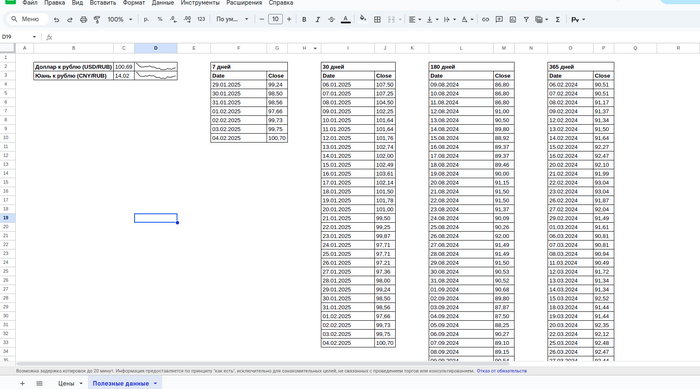Viewport: 700px width, 389px height.
Task: Click the undo arrow icon
Action: pyautogui.click(x=56, y=20)
